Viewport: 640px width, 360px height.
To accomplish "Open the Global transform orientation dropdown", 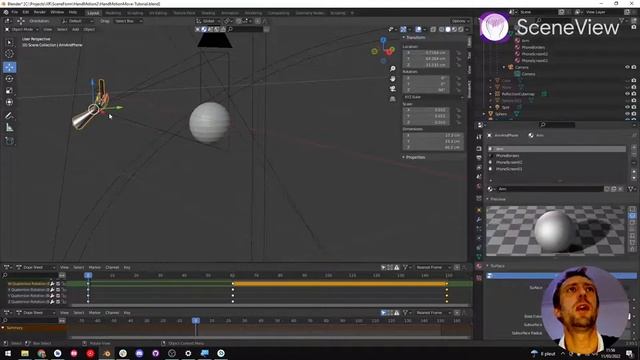I will pyautogui.click(x=208, y=21).
